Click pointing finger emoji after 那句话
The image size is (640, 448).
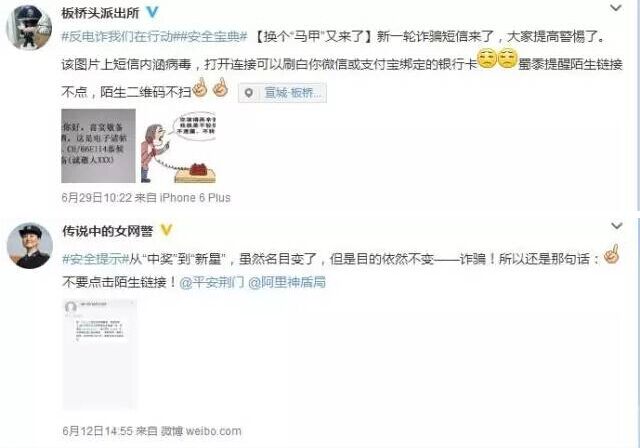pyautogui.click(x=611, y=254)
